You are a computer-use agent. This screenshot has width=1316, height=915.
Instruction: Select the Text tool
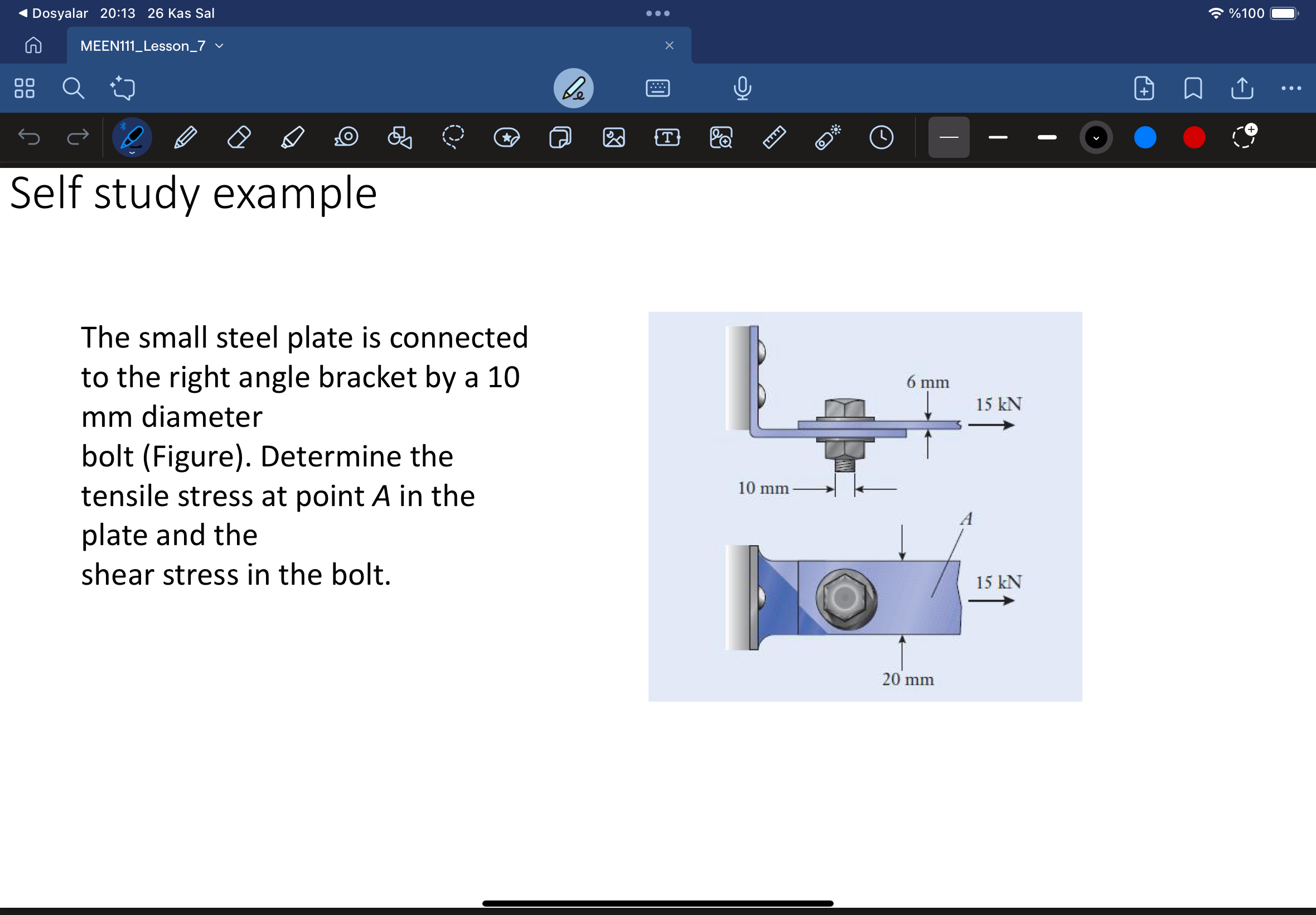[x=666, y=137]
